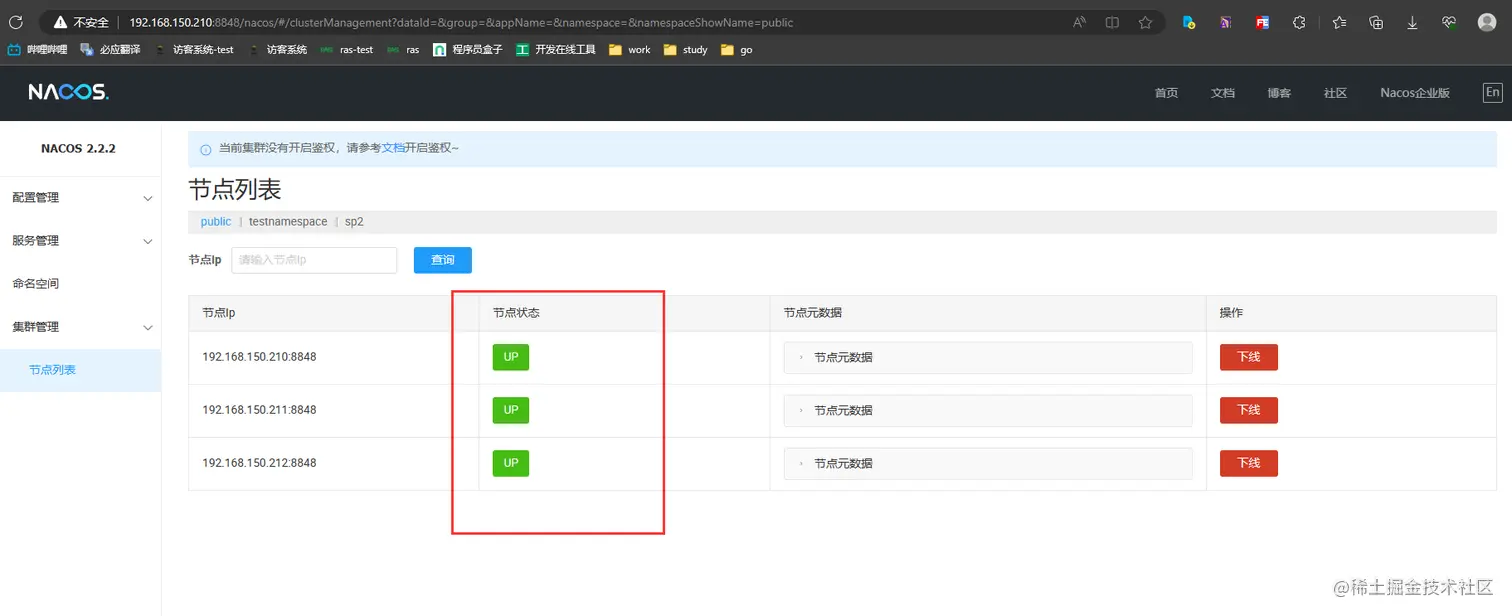Reload the page with the refresh icon

coord(16,22)
